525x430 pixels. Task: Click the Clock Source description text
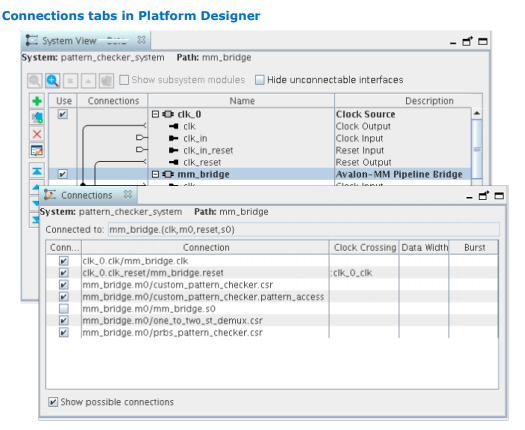click(x=365, y=114)
